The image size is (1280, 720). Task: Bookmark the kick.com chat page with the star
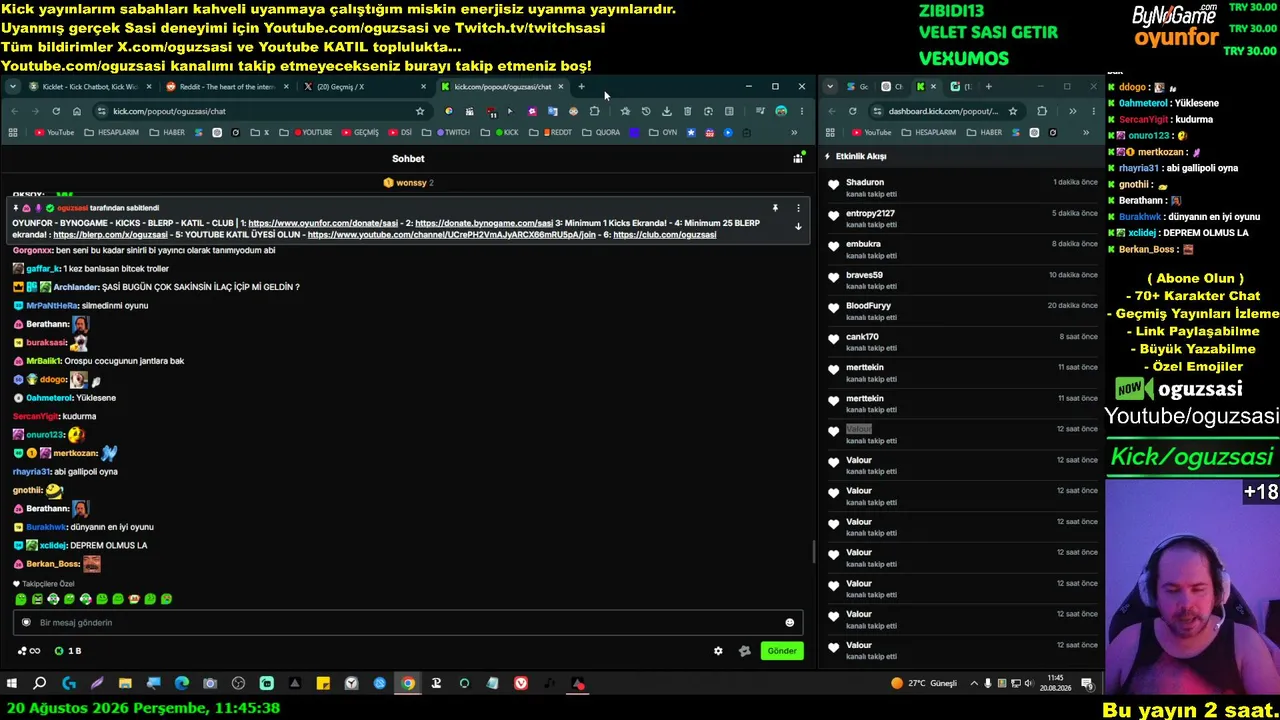420,111
